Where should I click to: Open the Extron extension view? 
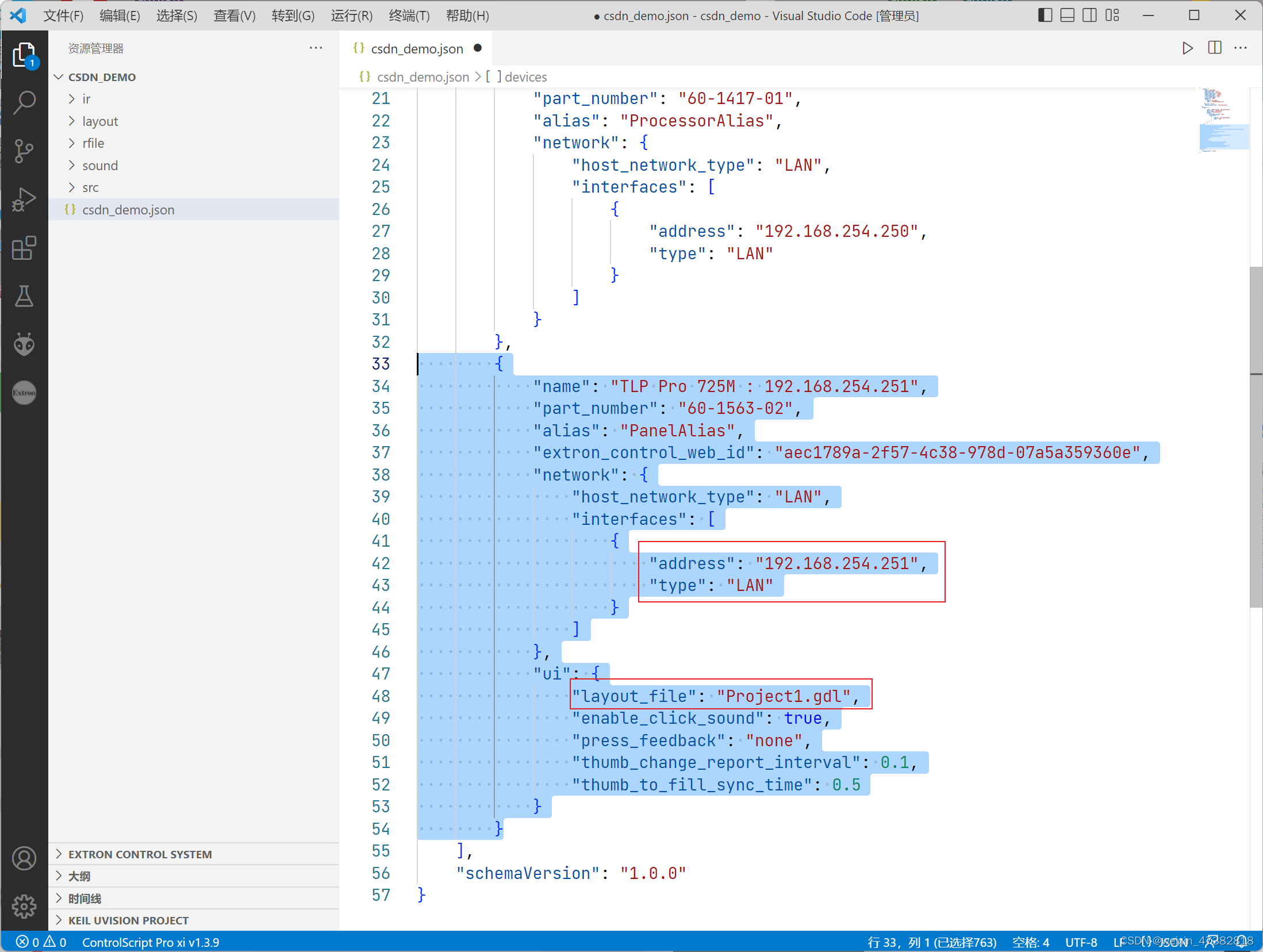[24, 393]
